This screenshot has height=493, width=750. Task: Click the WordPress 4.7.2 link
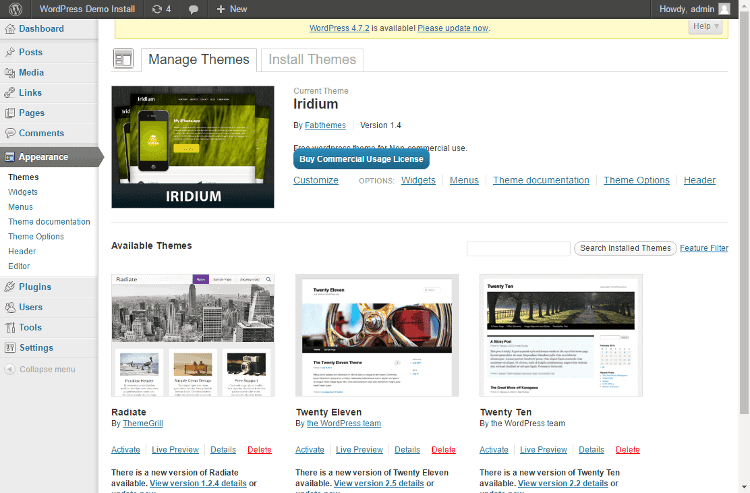click(339, 28)
